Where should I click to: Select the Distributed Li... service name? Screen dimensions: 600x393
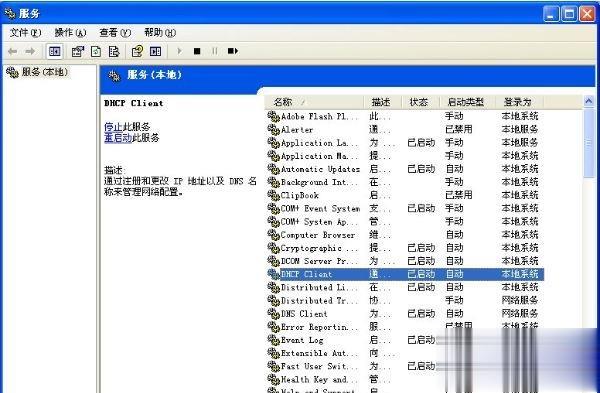pyautogui.click(x=319, y=287)
